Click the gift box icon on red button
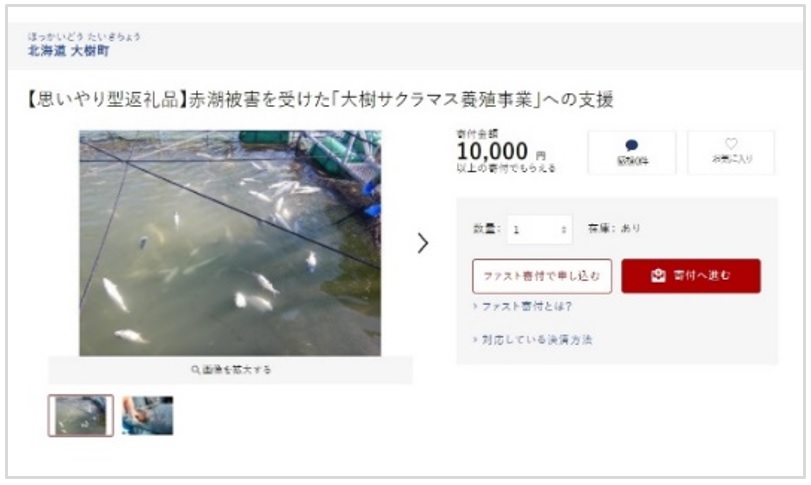811x485 pixels. click(658, 276)
